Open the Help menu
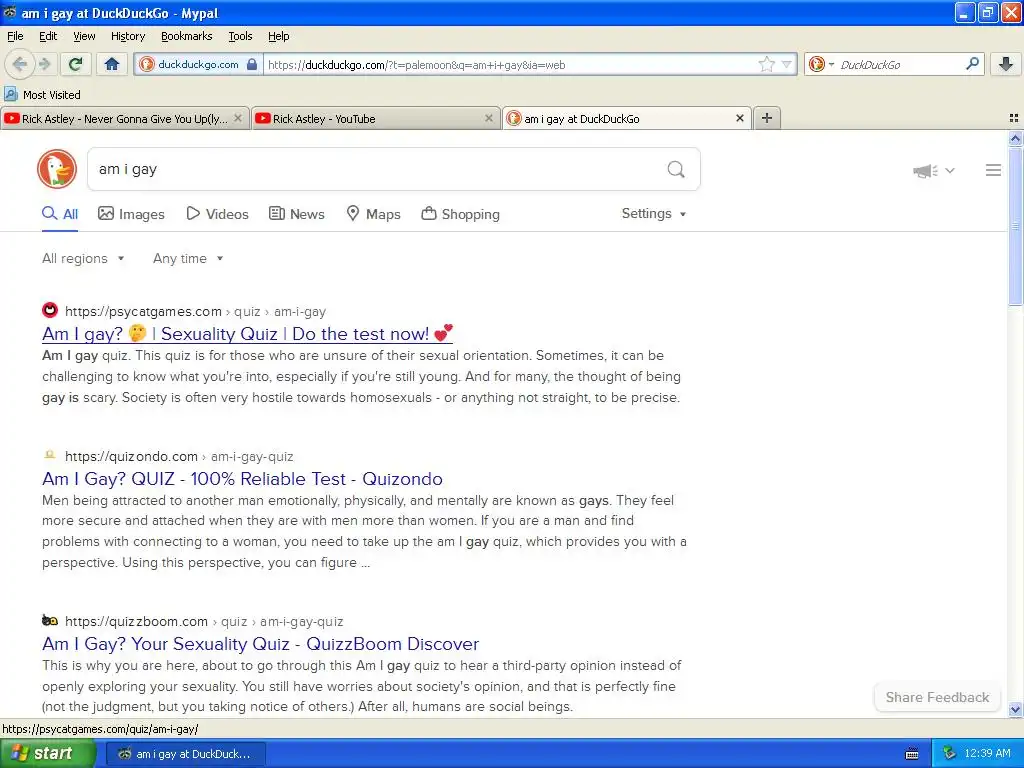The image size is (1024, 768). coord(279,36)
